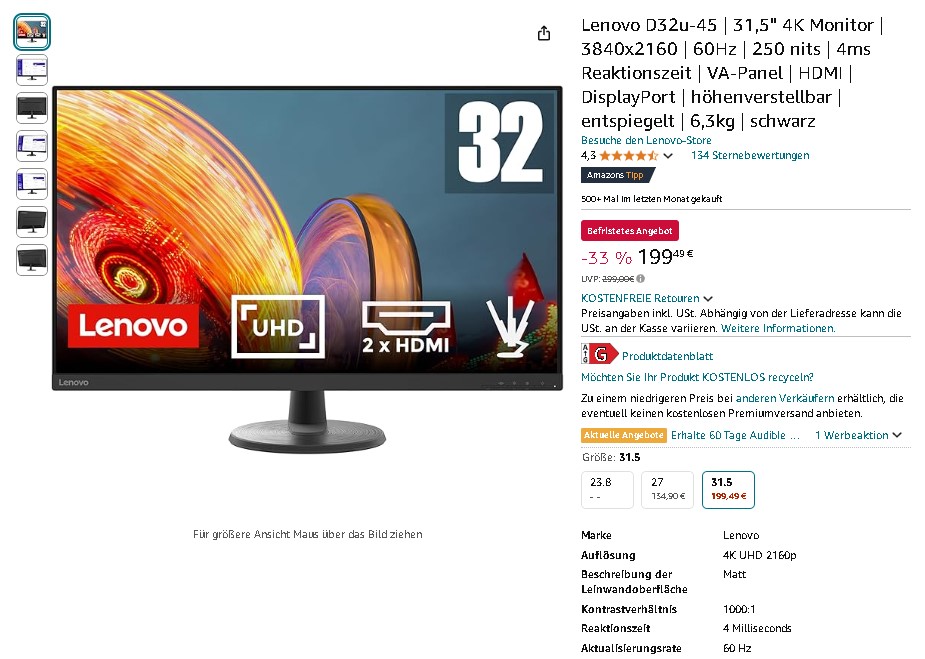Choose the 27 size option
This screenshot has width=925, height=659.
click(x=667, y=490)
